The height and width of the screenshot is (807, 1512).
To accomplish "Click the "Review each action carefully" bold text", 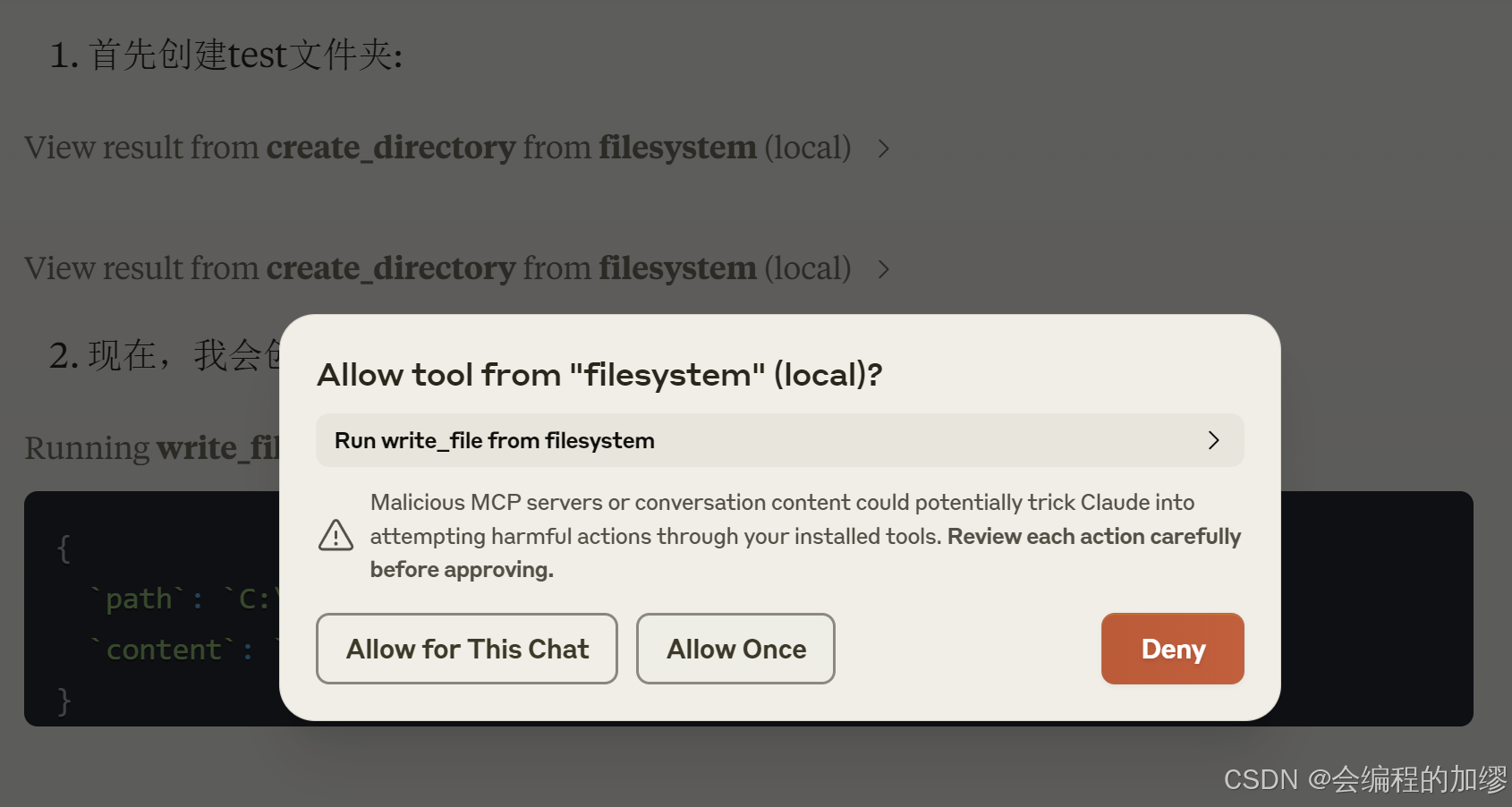I will point(1093,536).
